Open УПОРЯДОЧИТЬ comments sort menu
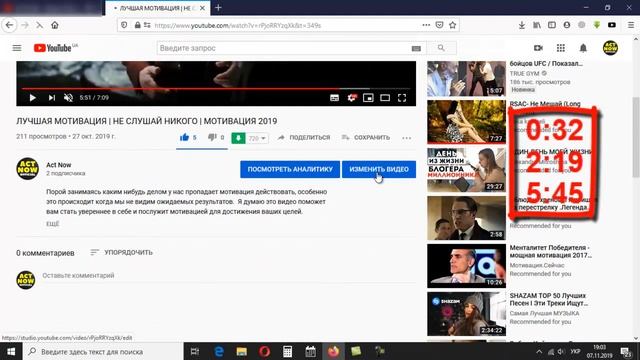 (121, 253)
